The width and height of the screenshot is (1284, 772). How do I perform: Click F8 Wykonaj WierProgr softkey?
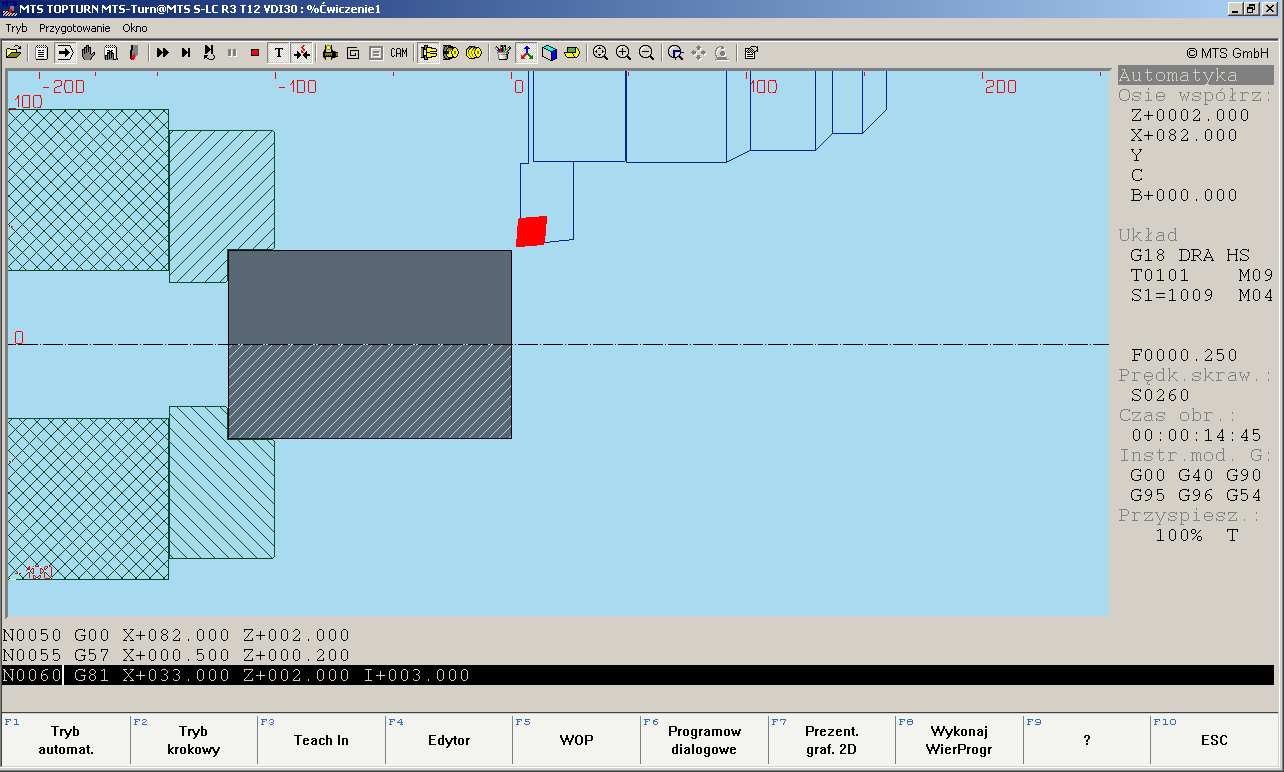click(959, 740)
